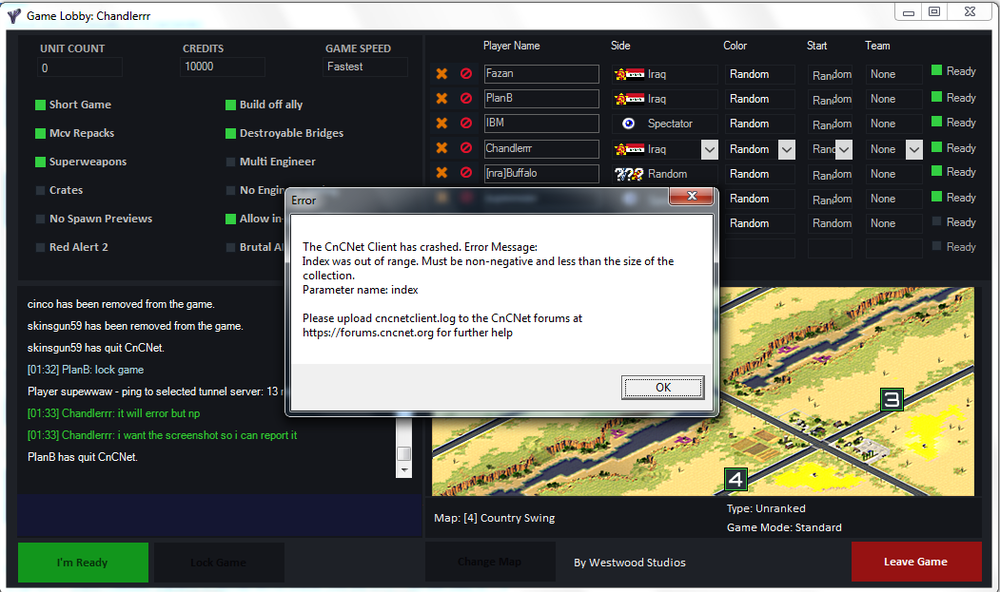Image resolution: width=1000 pixels, height=592 pixels.
Task: Enable the Multi Engineer checkbox
Action: [231, 162]
